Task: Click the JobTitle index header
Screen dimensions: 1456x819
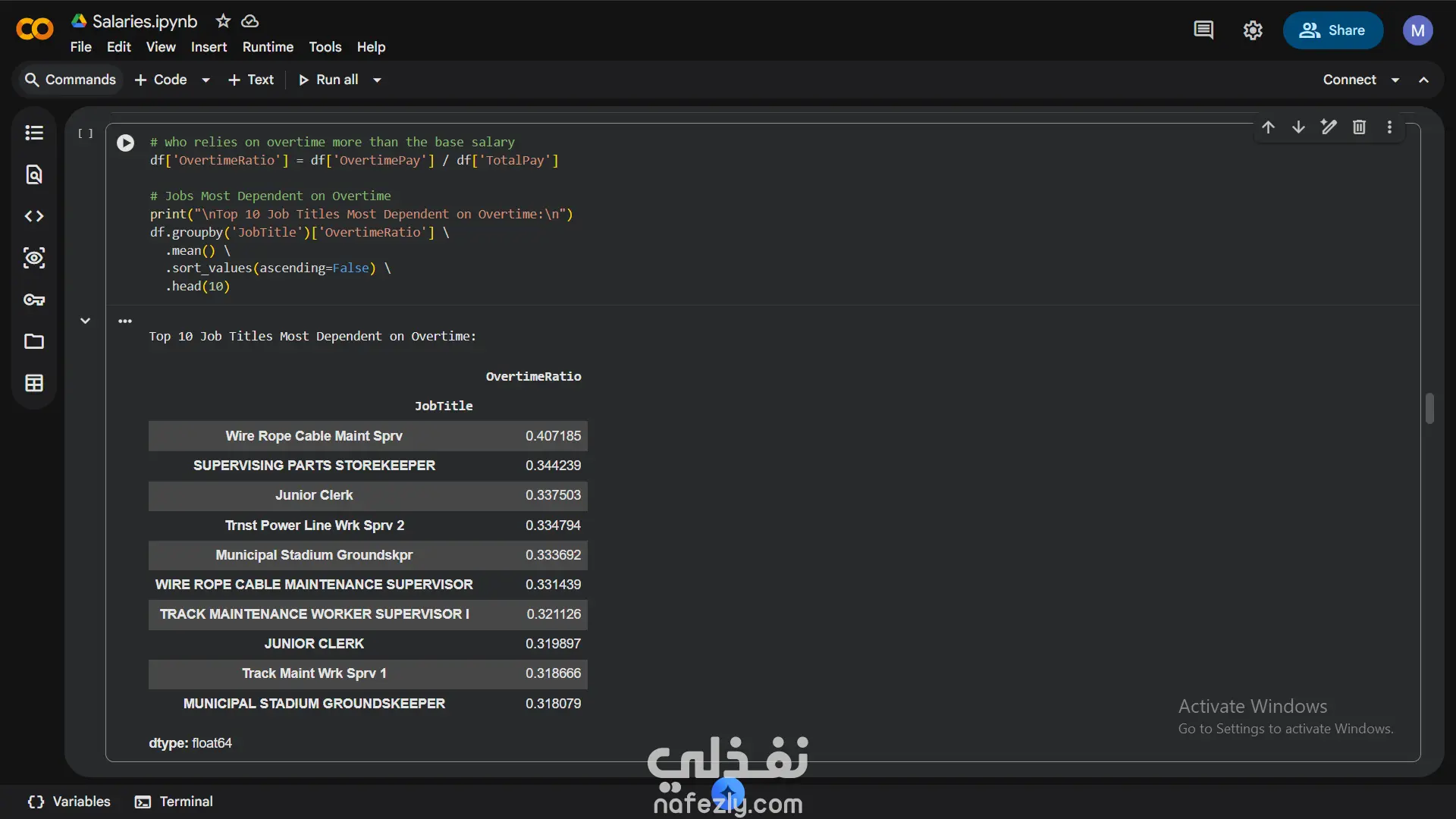Action: (444, 406)
